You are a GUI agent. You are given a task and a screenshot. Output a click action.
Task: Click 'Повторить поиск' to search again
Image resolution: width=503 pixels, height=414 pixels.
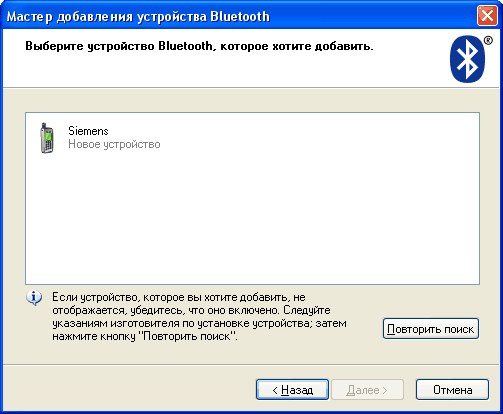point(431,329)
